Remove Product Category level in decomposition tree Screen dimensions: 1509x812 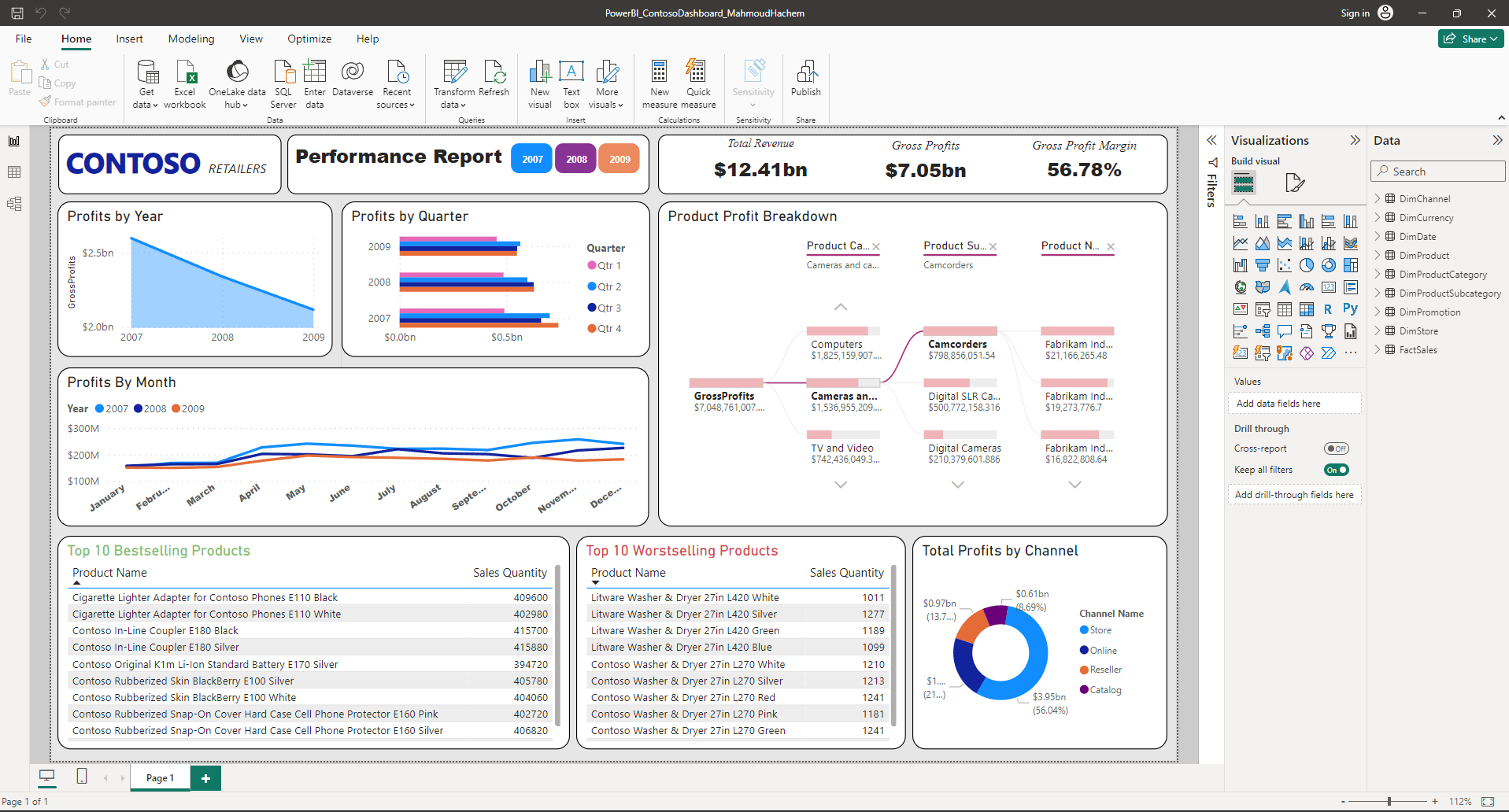tap(876, 246)
